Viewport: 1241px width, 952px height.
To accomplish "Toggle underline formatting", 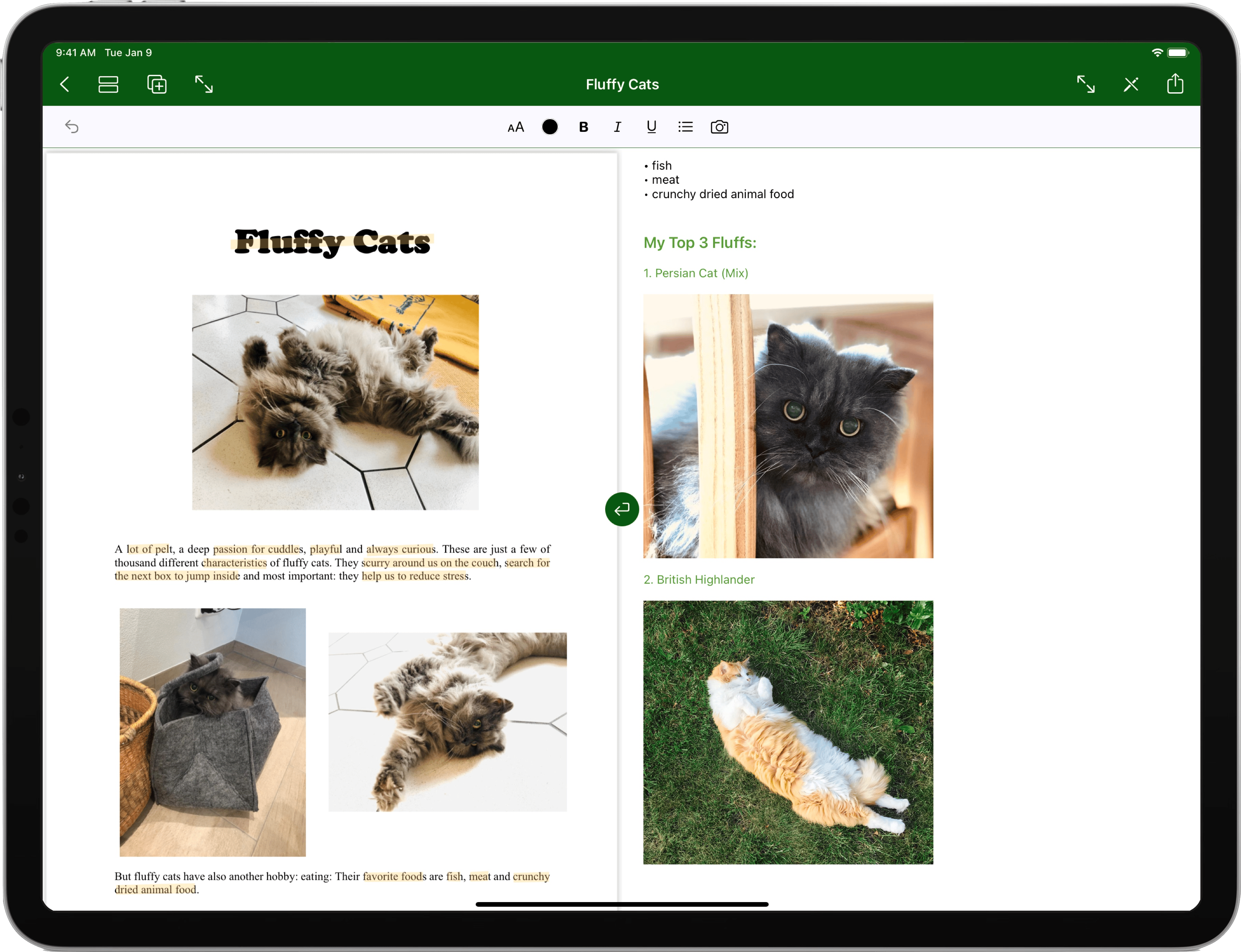I will pos(651,127).
